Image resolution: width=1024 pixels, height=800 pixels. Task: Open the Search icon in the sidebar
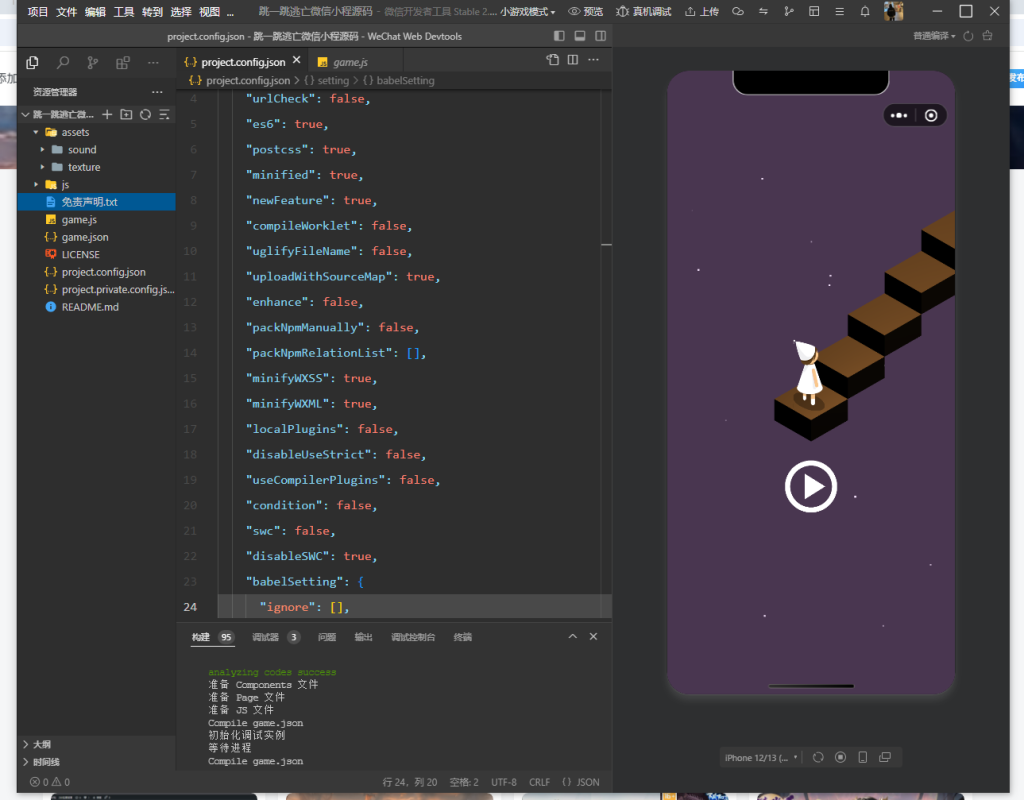point(63,63)
